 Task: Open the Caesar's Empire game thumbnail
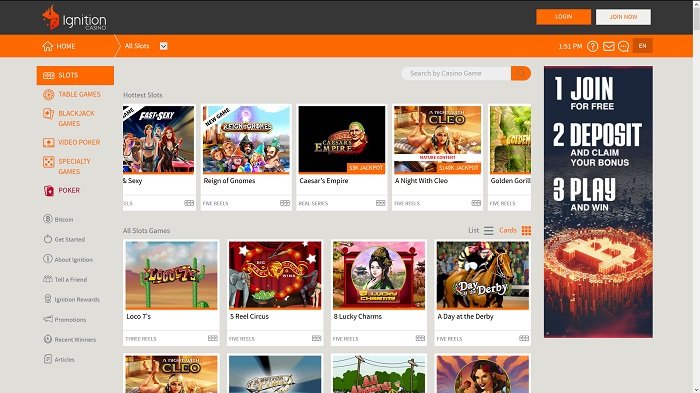point(342,139)
